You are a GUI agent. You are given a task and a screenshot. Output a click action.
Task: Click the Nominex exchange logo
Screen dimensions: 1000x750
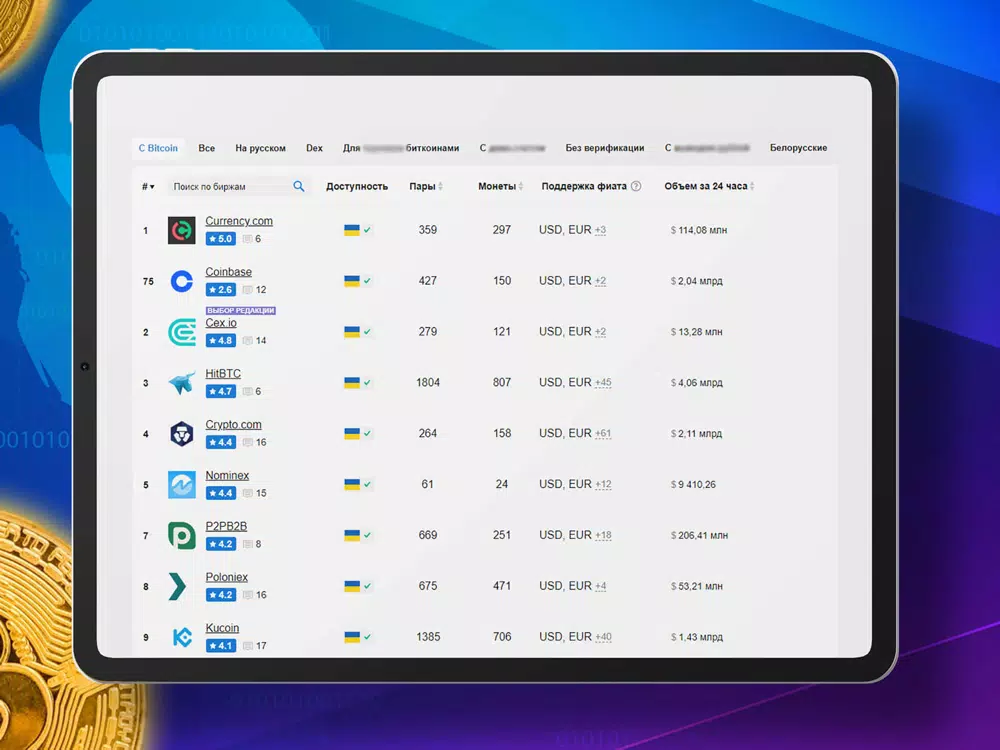181,485
